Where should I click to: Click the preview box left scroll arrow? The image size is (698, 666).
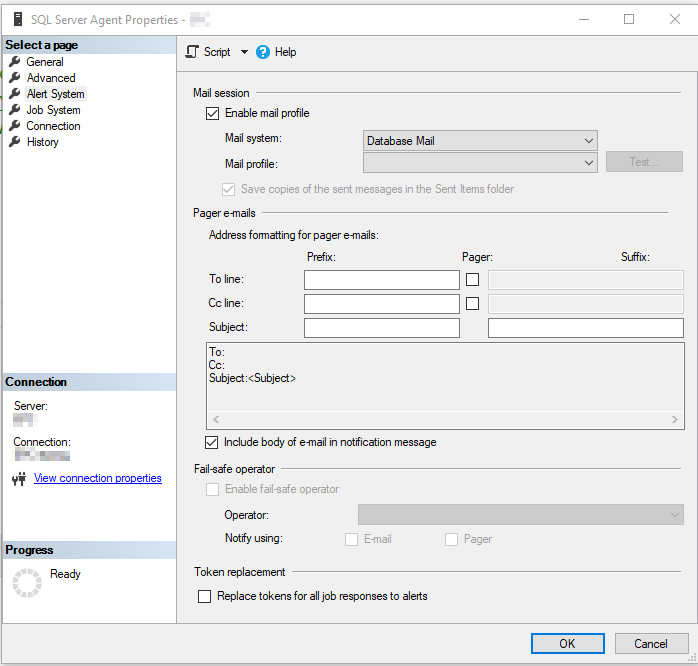pyautogui.click(x=216, y=419)
